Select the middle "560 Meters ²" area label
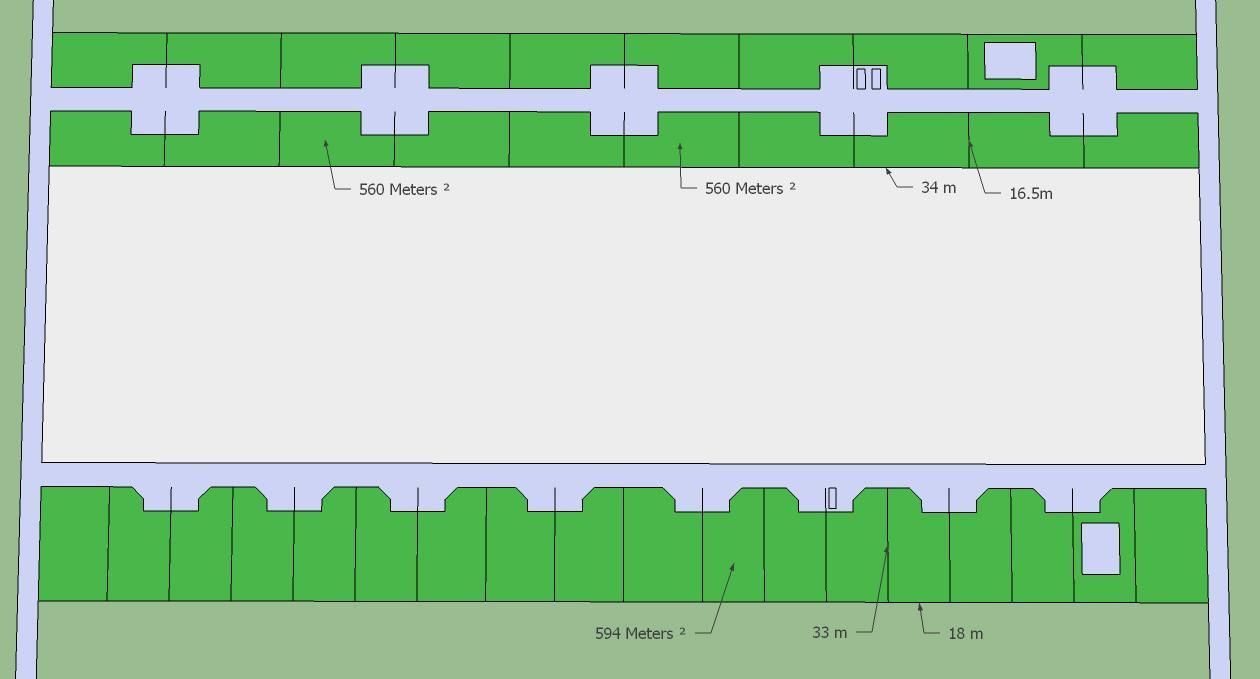The height and width of the screenshot is (679, 1260). point(749,188)
